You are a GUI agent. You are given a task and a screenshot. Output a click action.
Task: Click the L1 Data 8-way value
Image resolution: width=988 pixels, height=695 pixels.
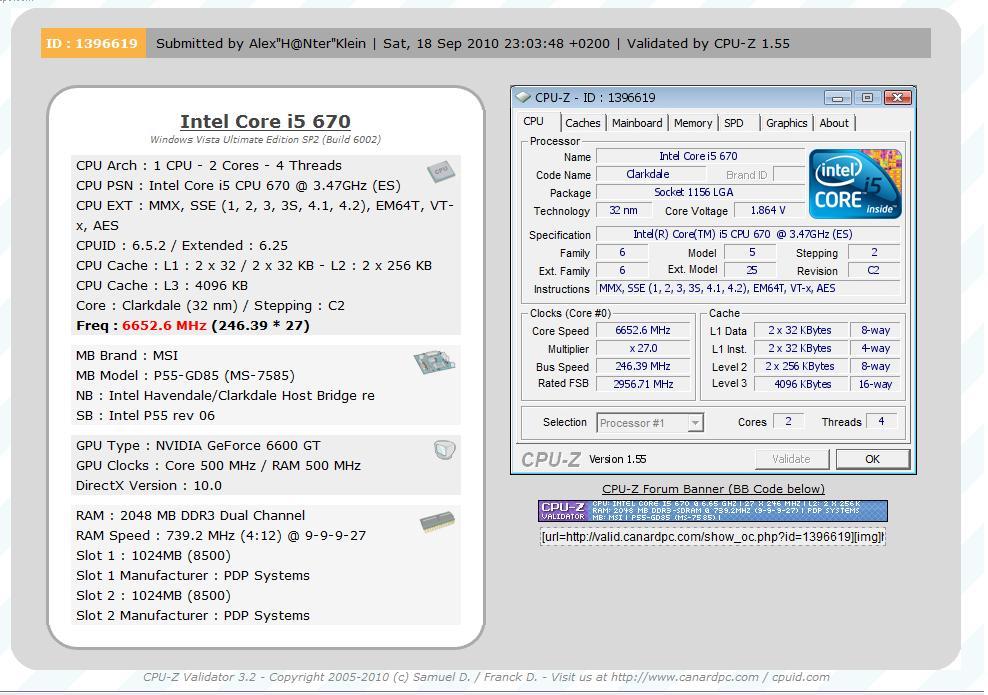(x=875, y=330)
